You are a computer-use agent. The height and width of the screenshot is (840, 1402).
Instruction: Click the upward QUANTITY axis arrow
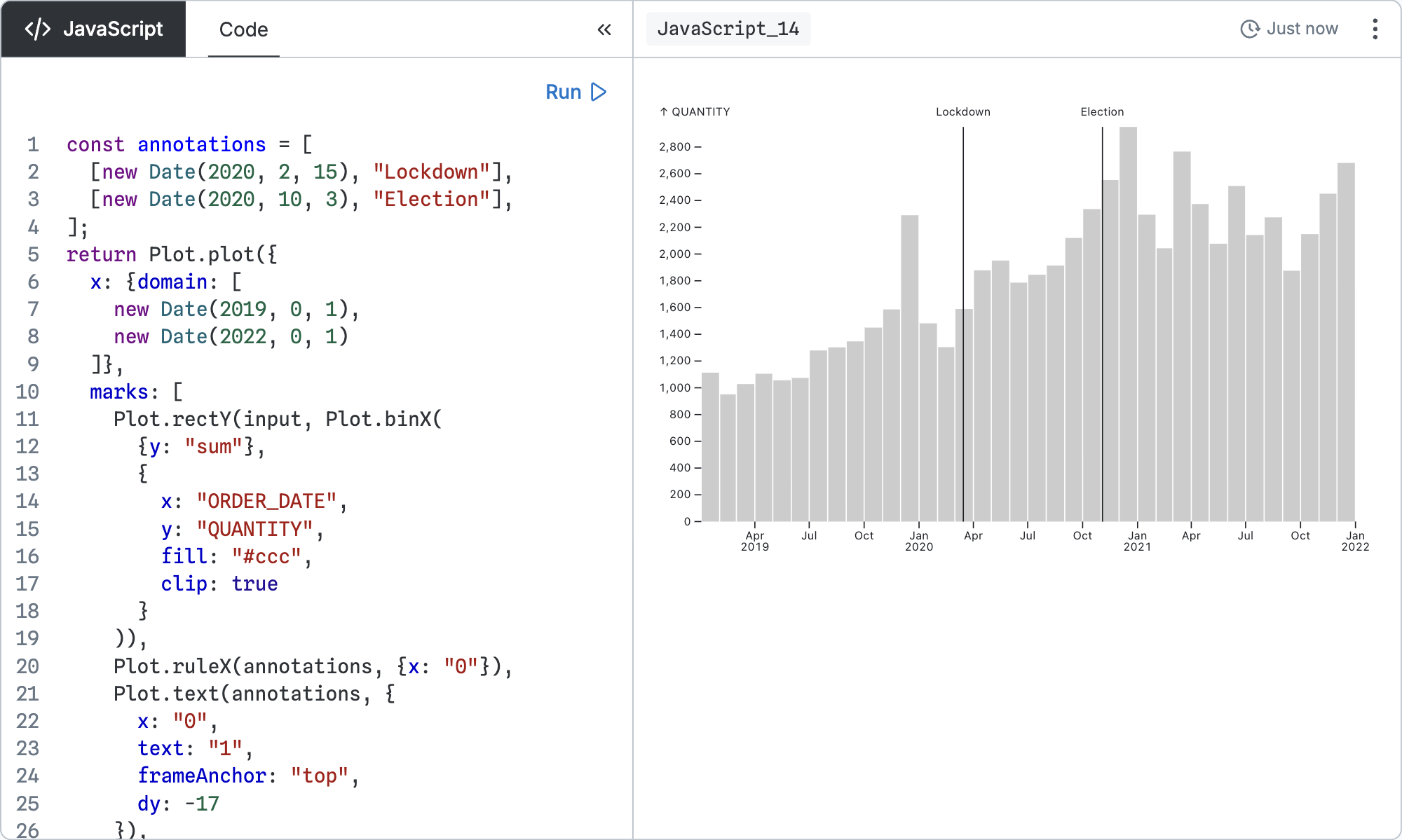tap(662, 111)
